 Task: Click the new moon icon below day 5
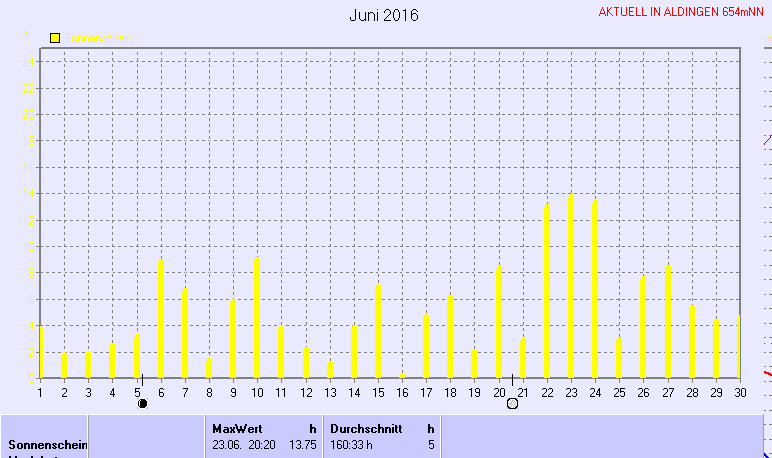[x=142, y=403]
